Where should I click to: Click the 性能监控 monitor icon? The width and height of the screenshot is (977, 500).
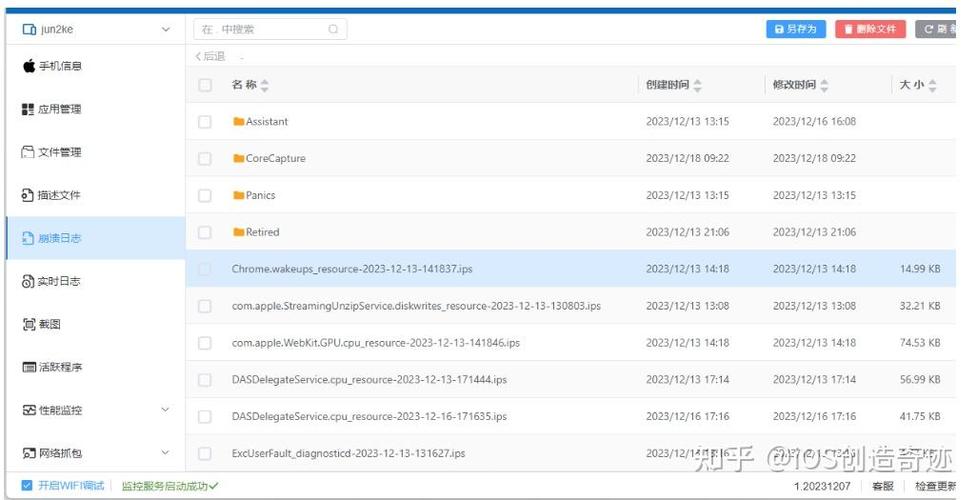[29, 410]
